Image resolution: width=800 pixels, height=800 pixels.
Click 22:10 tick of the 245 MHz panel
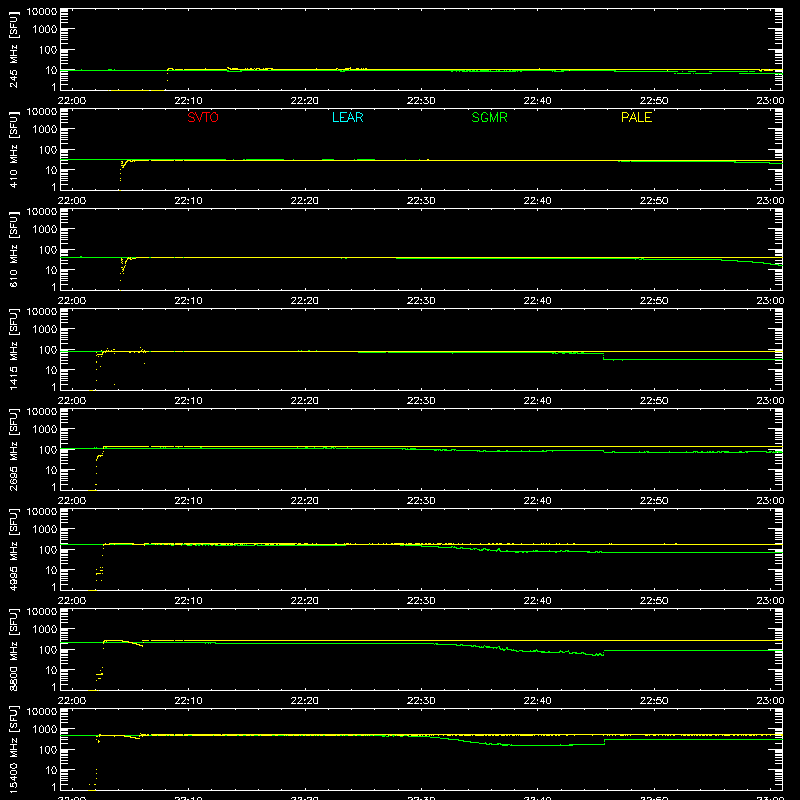coord(188,101)
